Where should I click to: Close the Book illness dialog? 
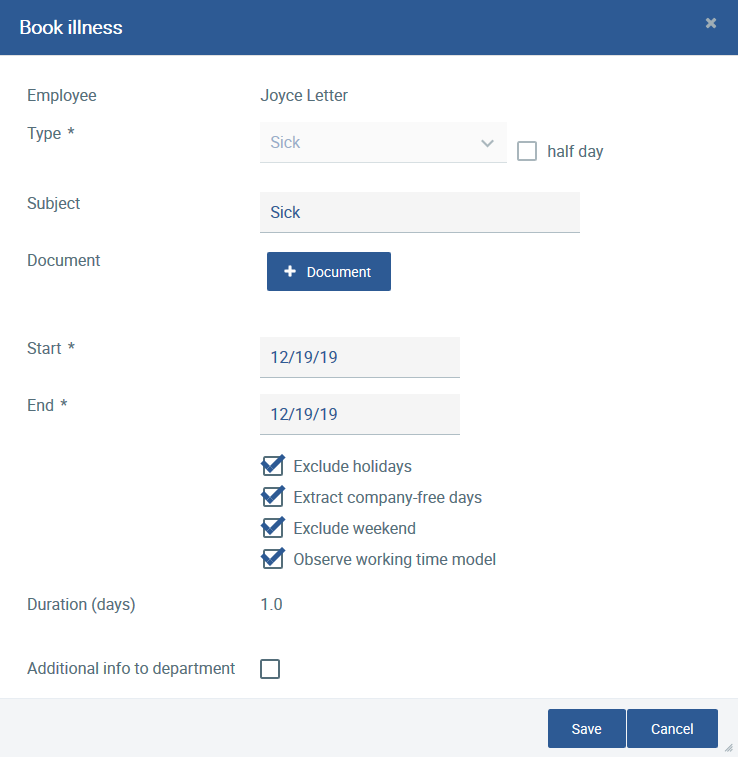(710, 23)
